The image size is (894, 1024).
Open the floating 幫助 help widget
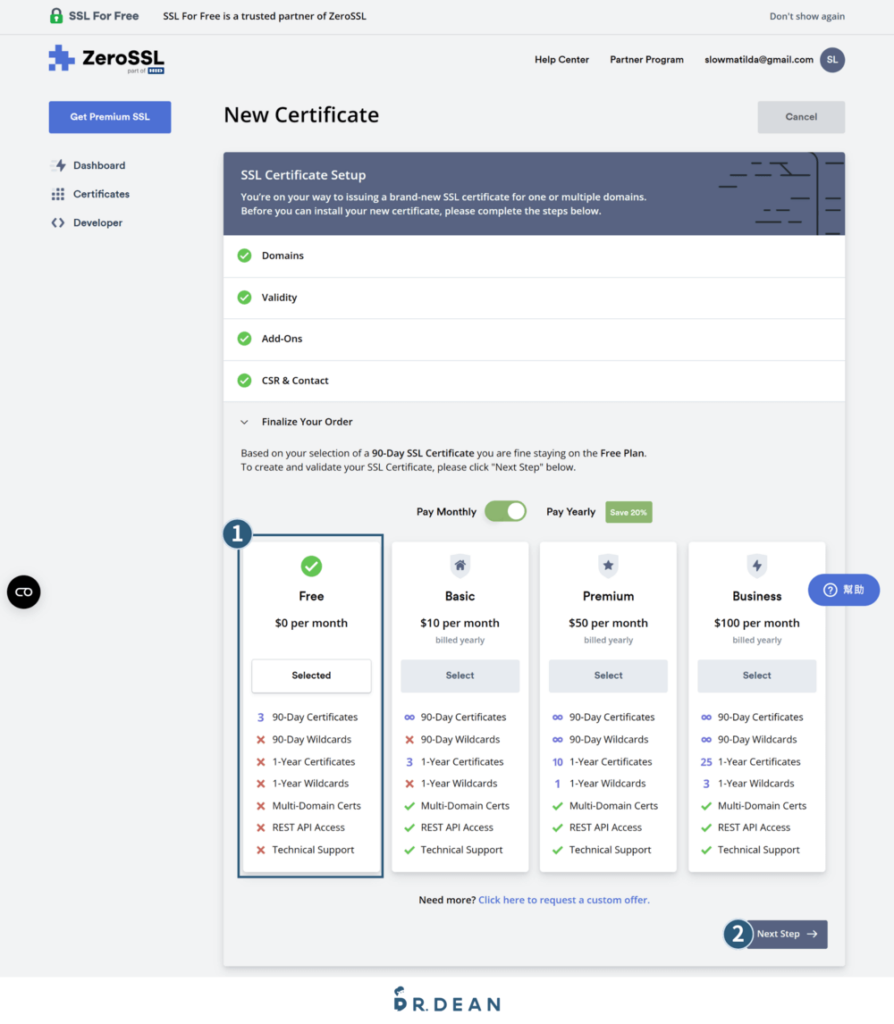[x=843, y=589]
